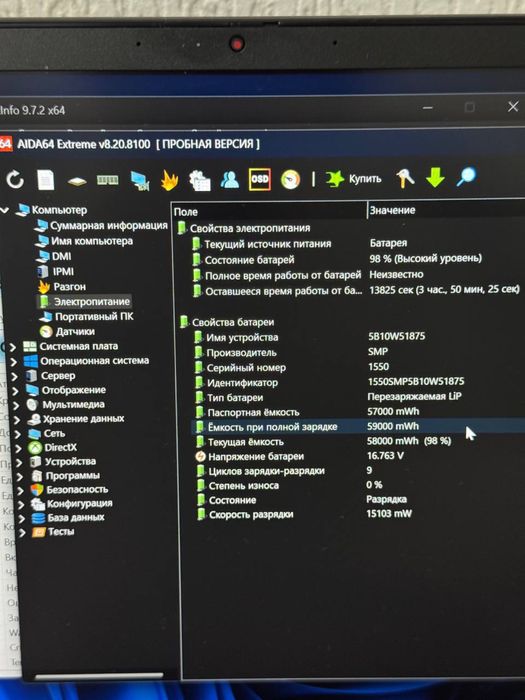Viewport: 525px width, 700px height.
Task: Click the tree panel horizontal scrollbar
Action: tap(99, 676)
